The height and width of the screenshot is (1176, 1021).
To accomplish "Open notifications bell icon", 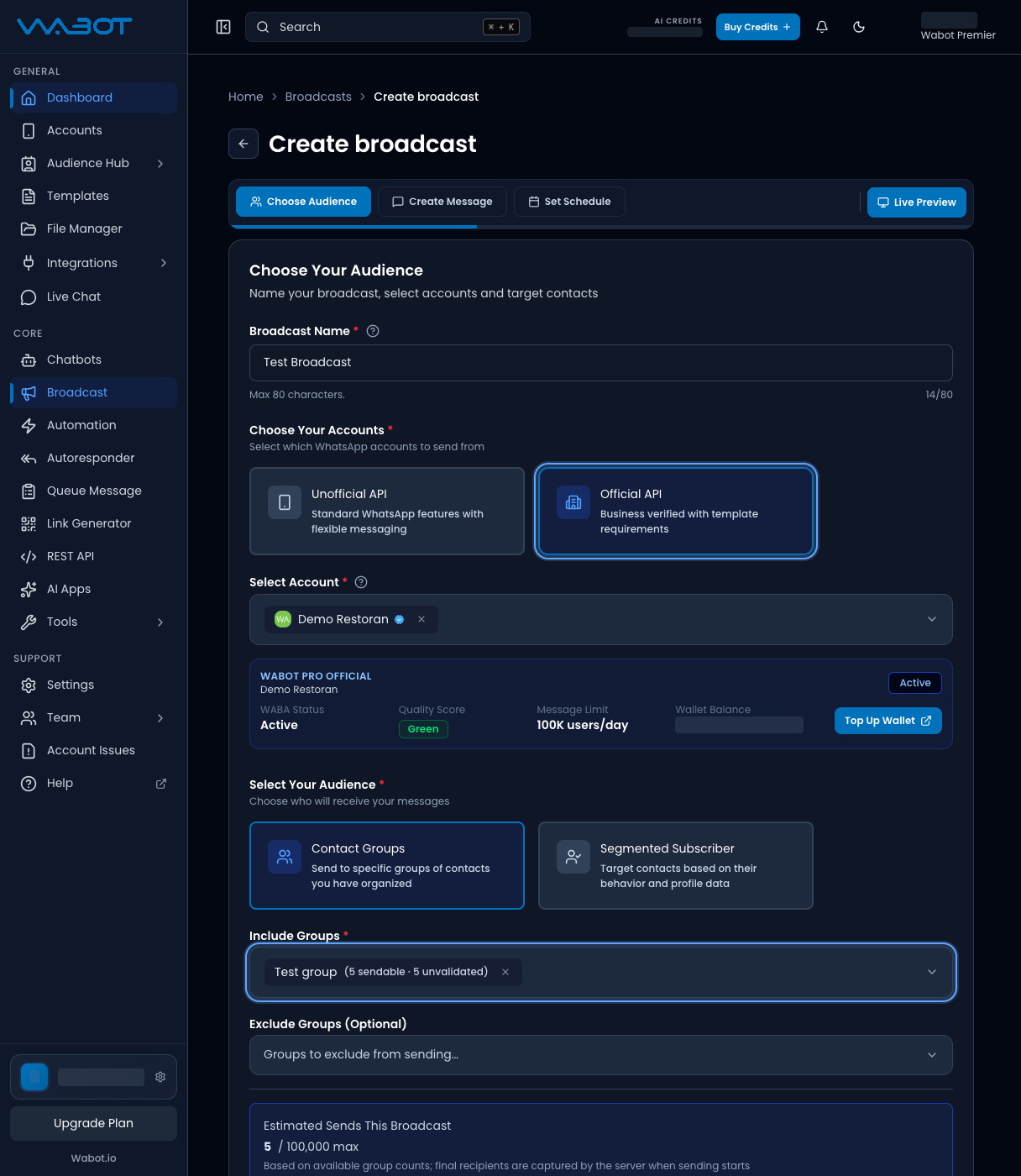I will [x=822, y=27].
